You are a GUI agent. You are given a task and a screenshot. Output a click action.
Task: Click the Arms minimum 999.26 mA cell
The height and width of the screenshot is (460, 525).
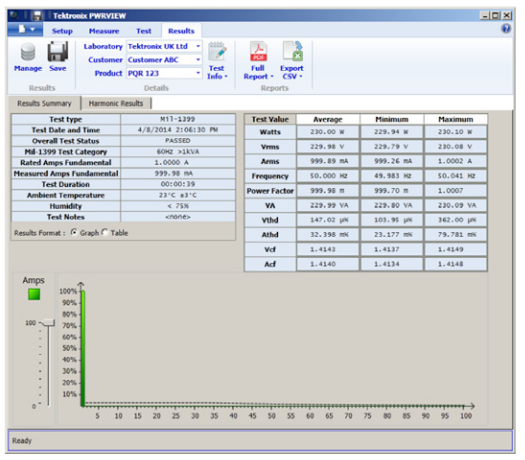391,161
